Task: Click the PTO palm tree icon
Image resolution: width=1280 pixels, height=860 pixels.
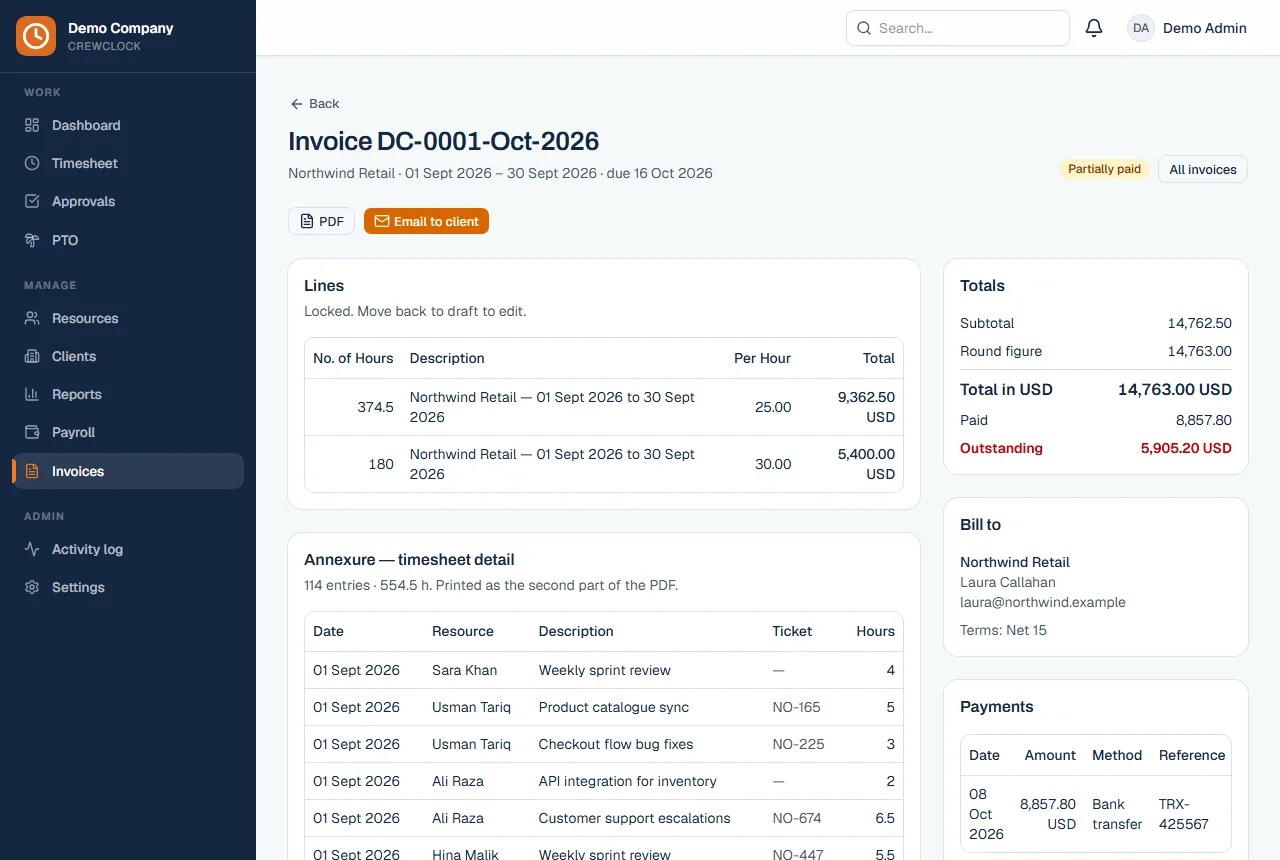Action: point(32,240)
